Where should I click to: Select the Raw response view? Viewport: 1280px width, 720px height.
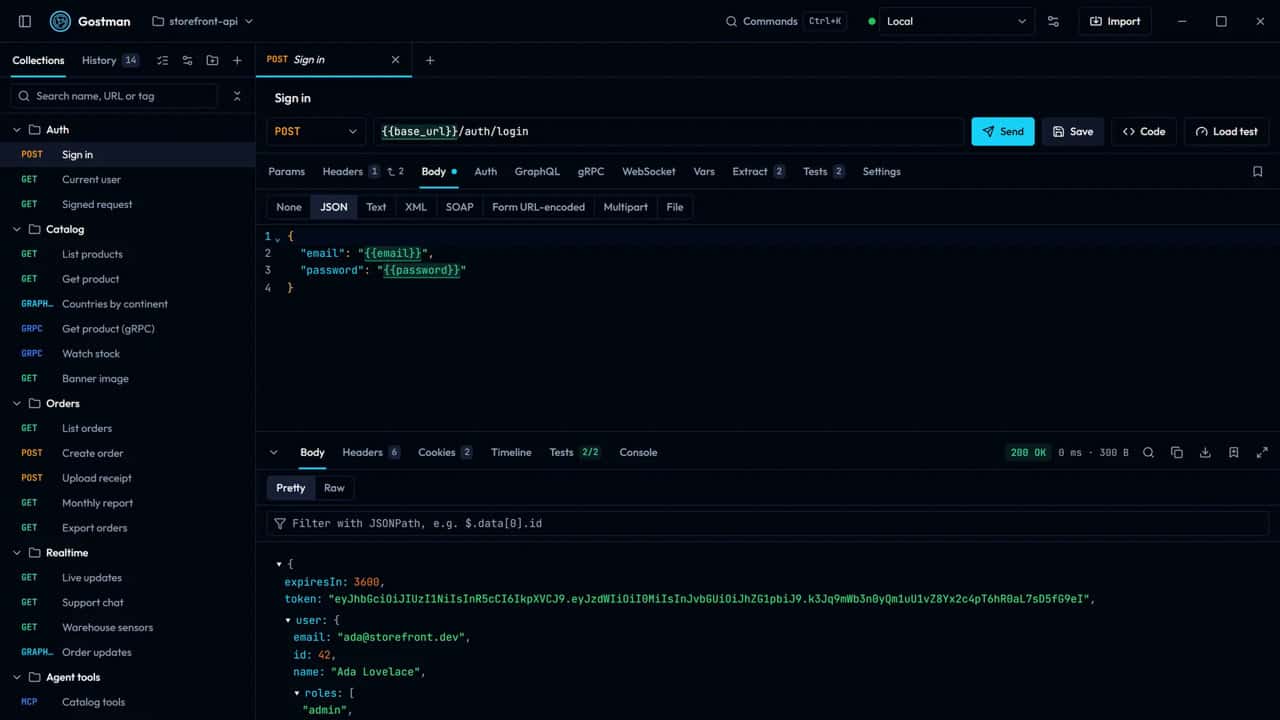334,488
